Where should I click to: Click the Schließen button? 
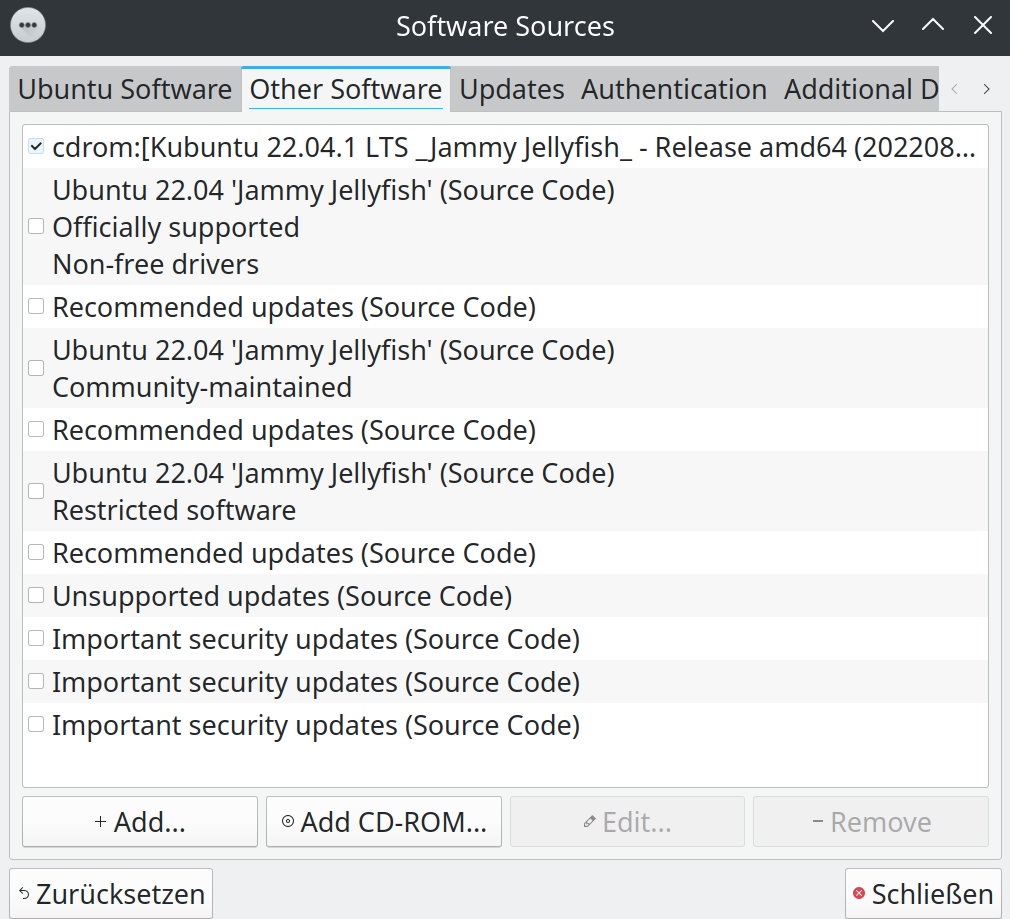[922, 893]
